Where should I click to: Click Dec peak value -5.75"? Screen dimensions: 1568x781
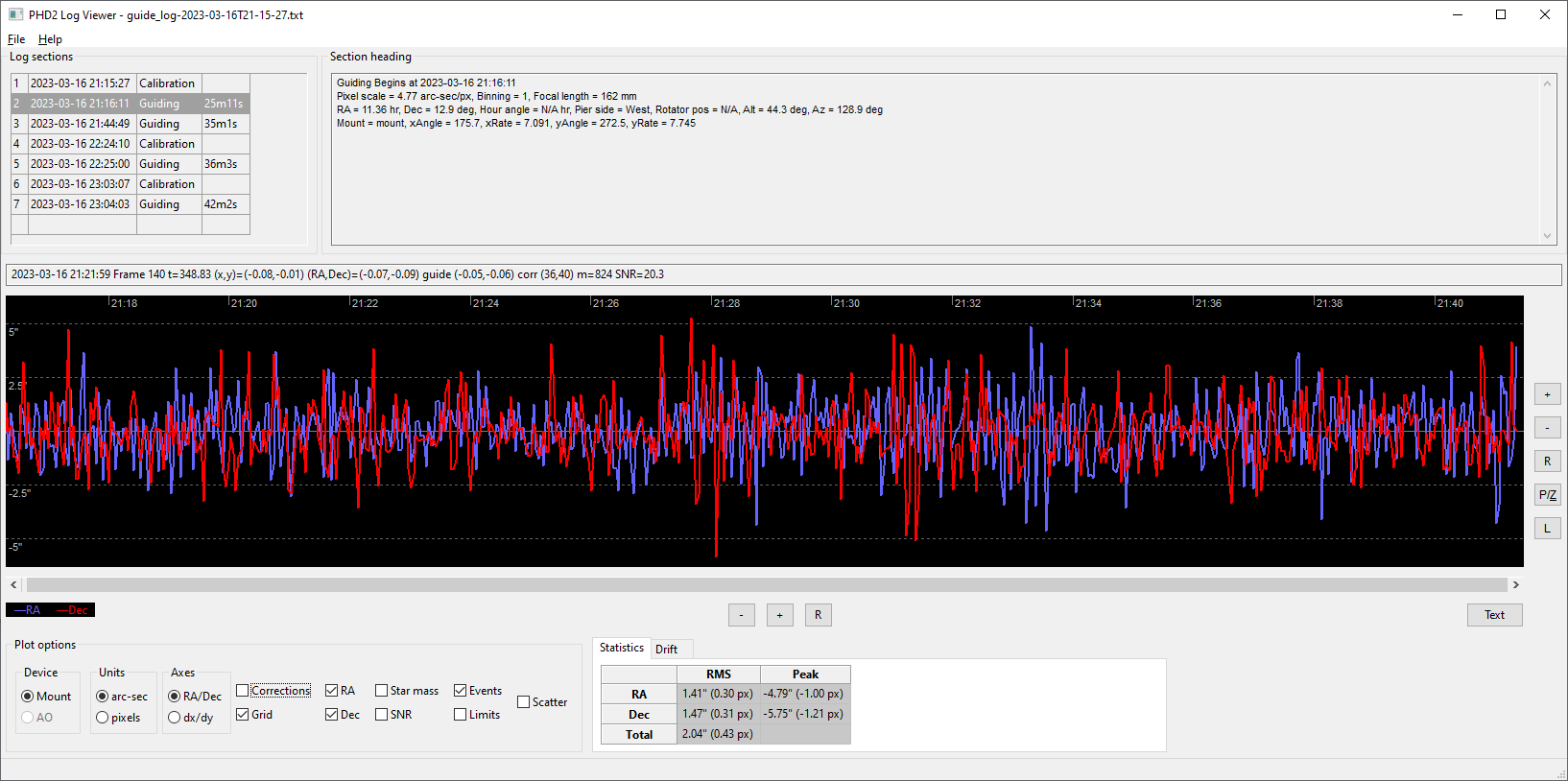(x=804, y=714)
